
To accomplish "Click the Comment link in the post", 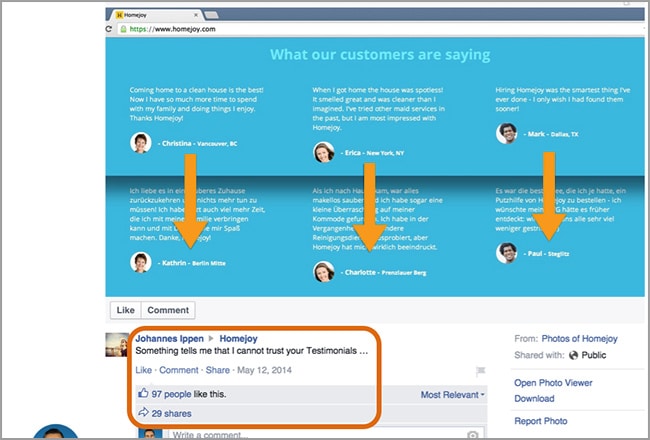I will coord(179,370).
